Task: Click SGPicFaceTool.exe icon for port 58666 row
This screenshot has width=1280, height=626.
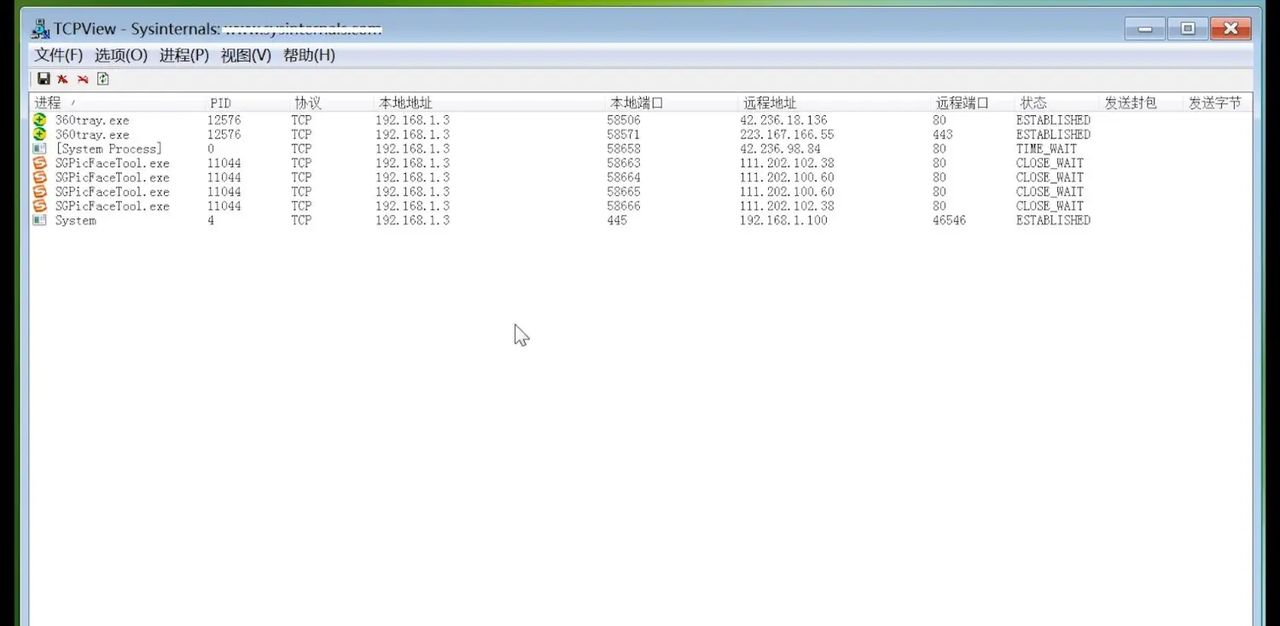Action: pos(39,206)
